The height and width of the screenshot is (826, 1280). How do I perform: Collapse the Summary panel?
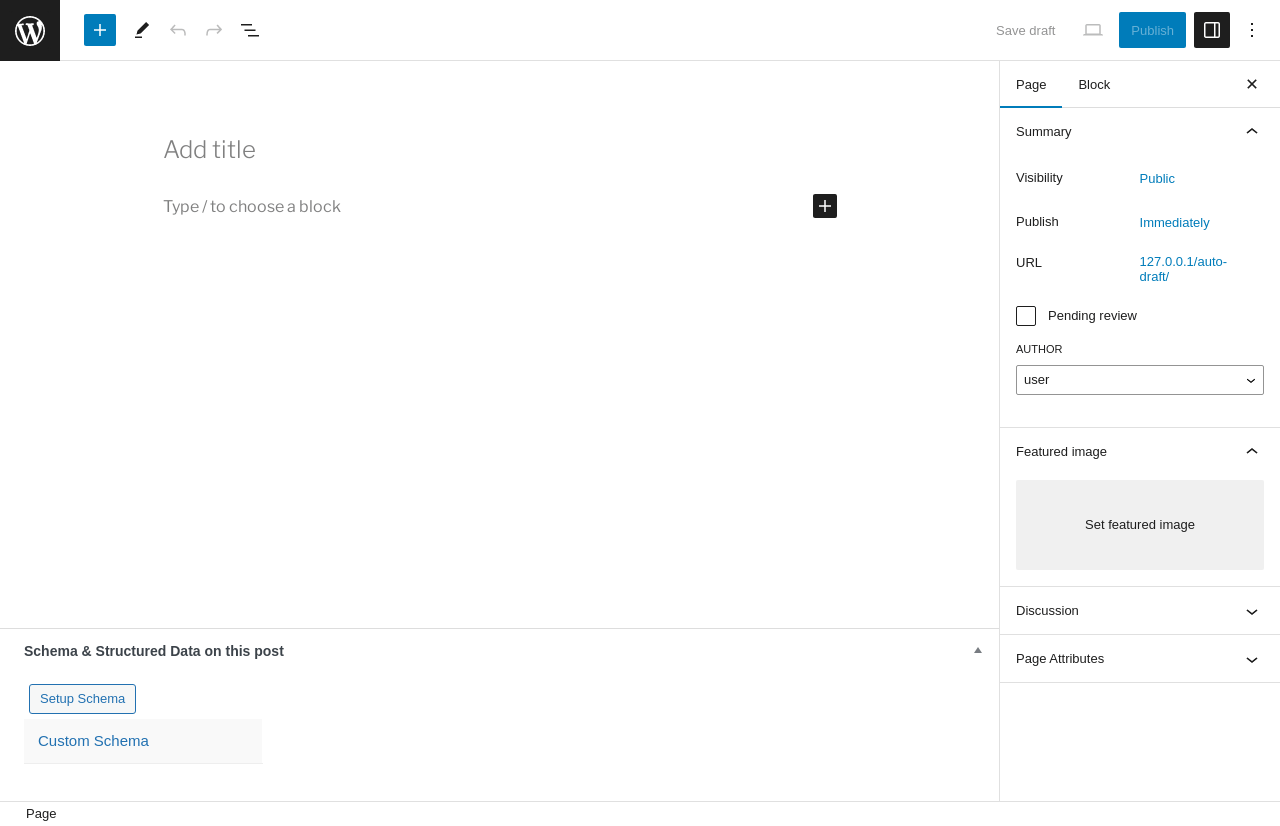[1252, 131]
